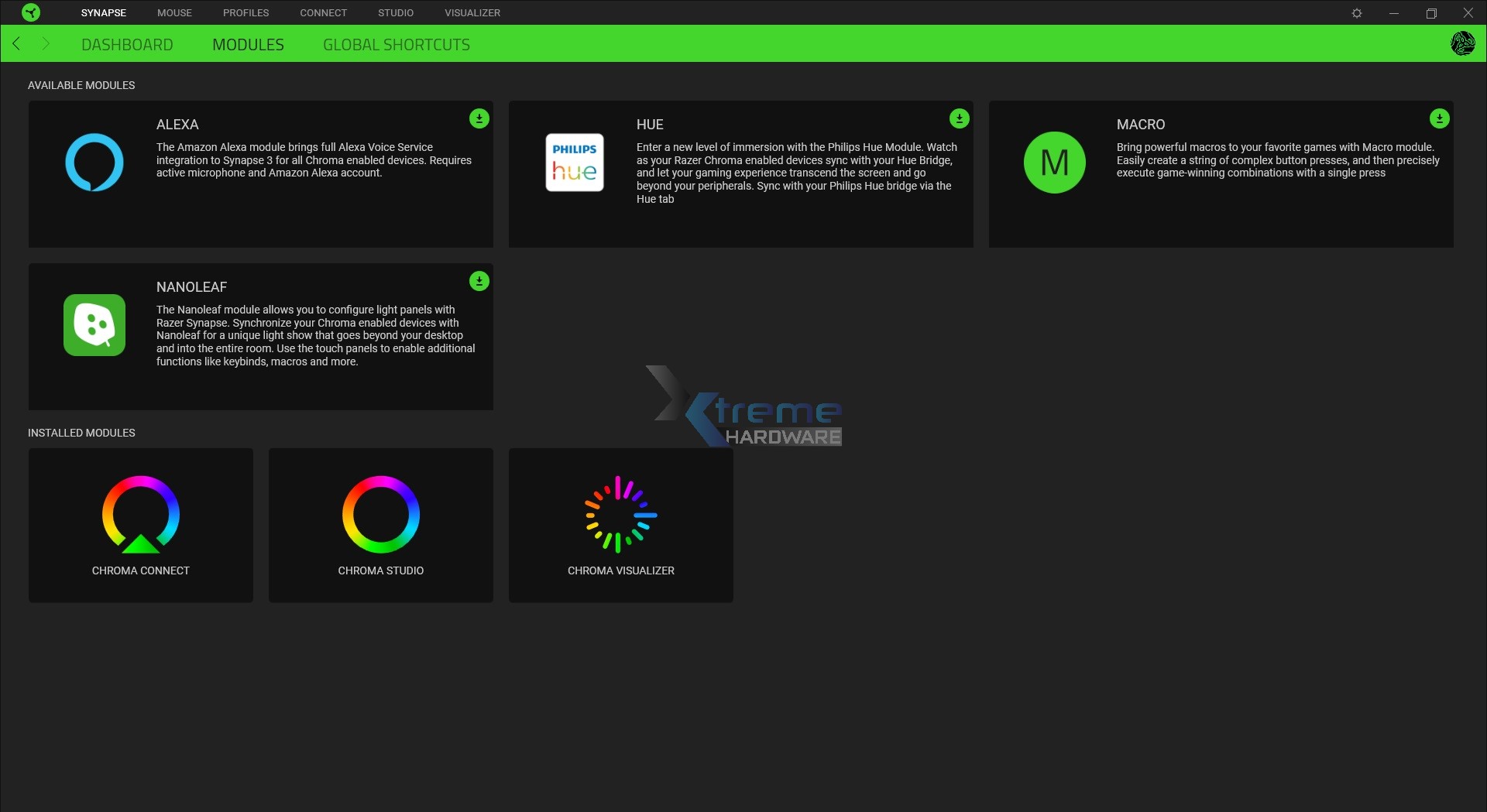Open the Chroma Studio module

click(381, 525)
